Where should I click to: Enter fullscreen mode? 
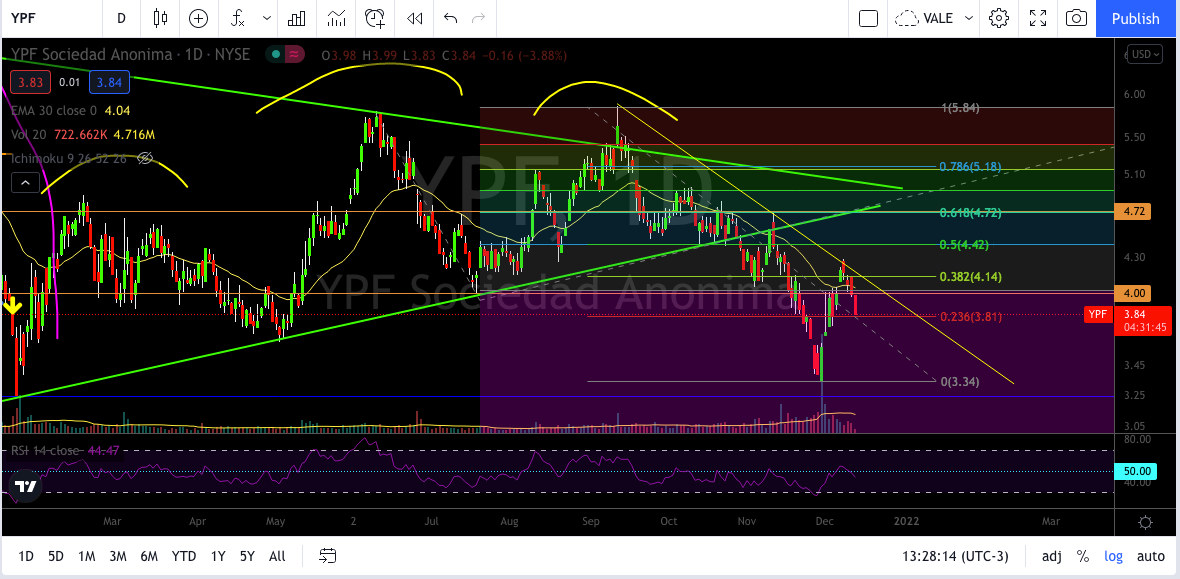point(1038,18)
